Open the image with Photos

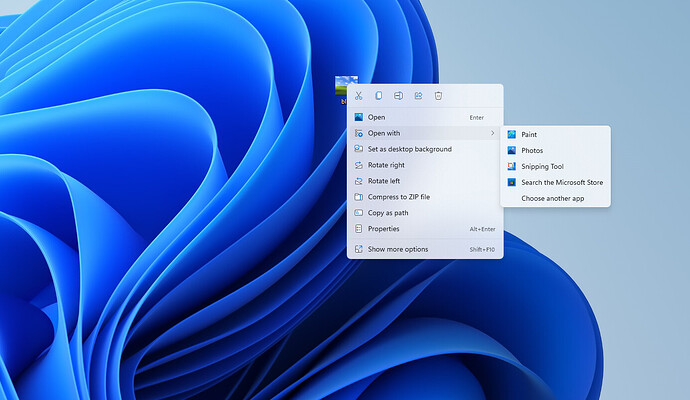532,150
